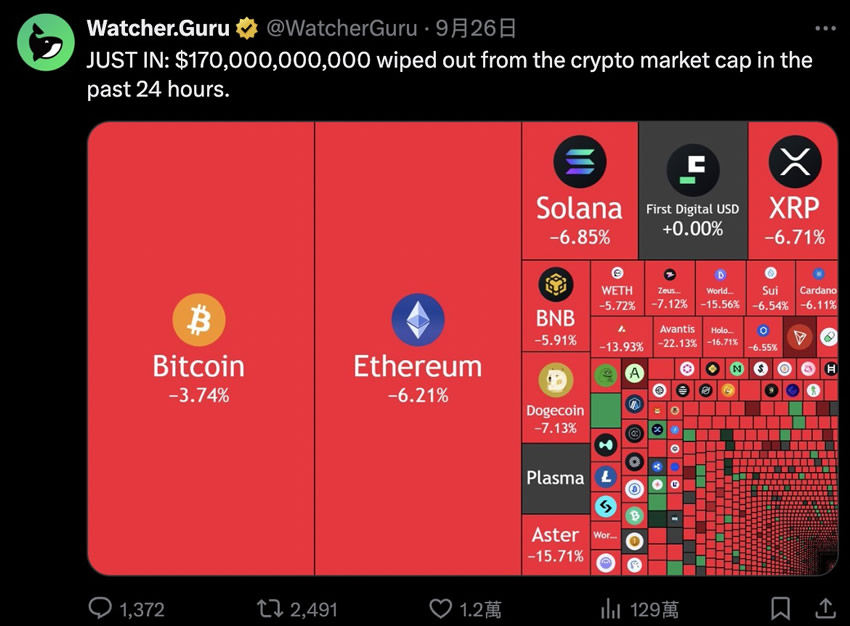This screenshot has height=626, width=850.
Task: Click the Ethereum diamond logo
Action: pos(418,320)
